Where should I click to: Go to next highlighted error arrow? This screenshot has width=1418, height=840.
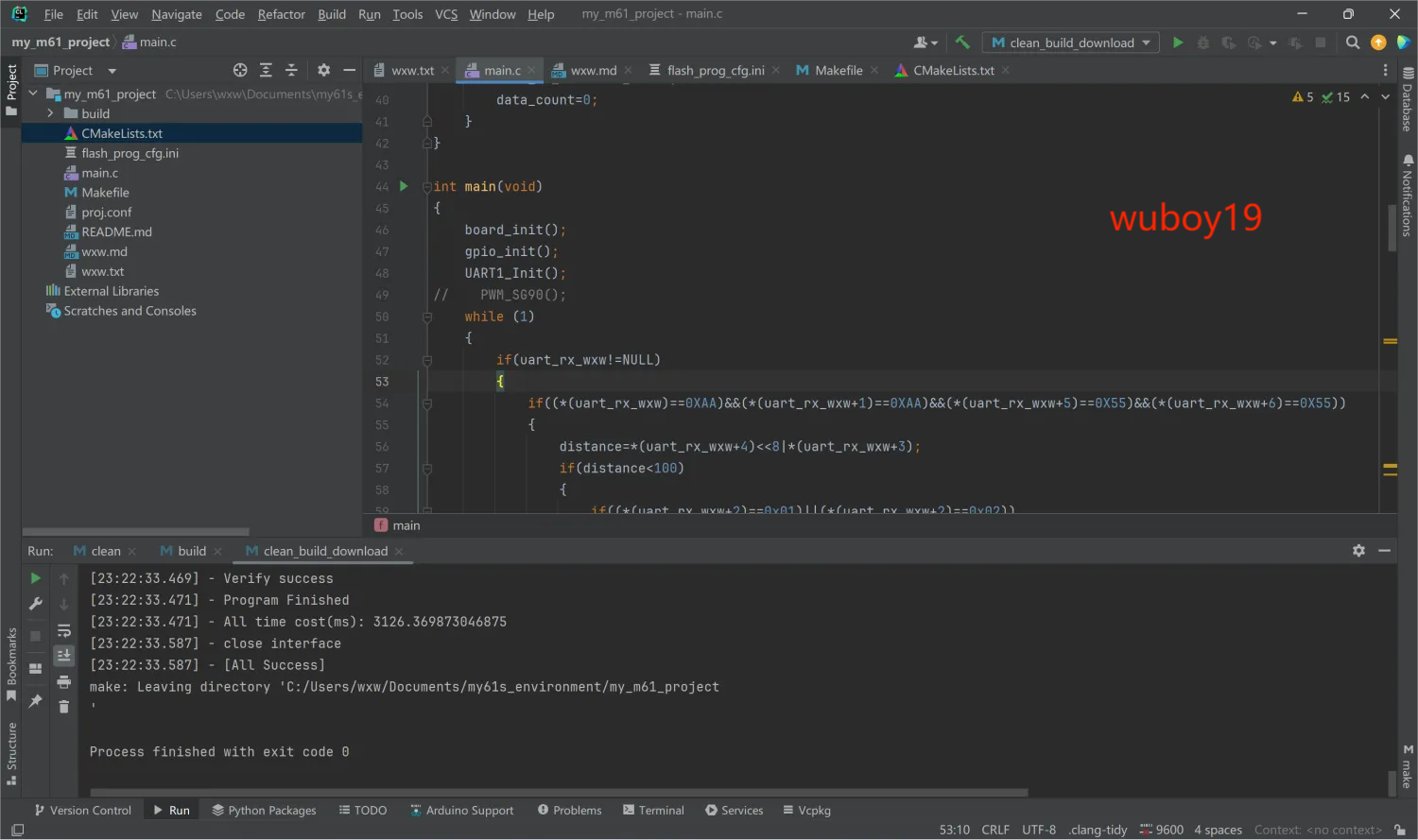[1385, 97]
